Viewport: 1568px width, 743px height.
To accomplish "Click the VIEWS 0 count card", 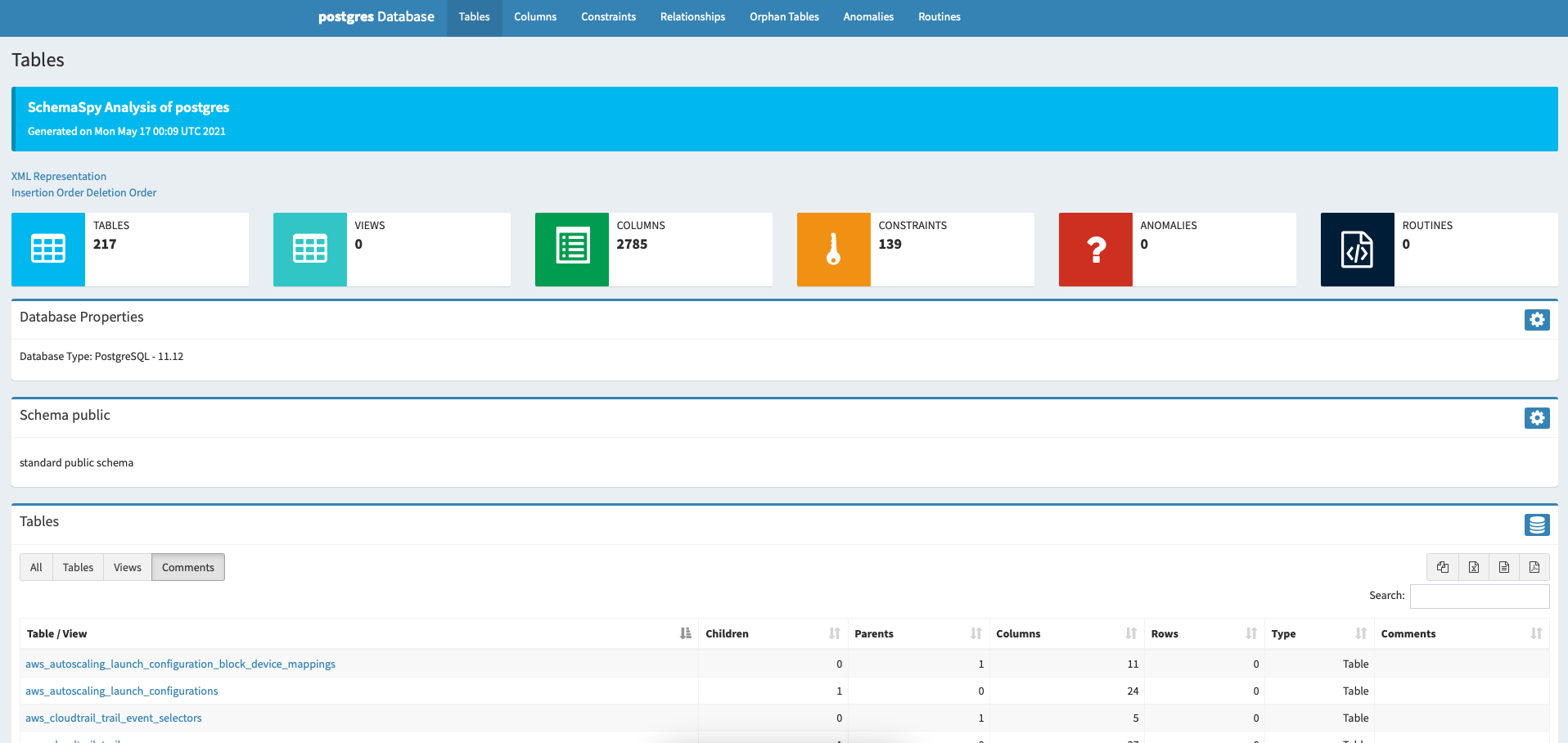I will (392, 250).
